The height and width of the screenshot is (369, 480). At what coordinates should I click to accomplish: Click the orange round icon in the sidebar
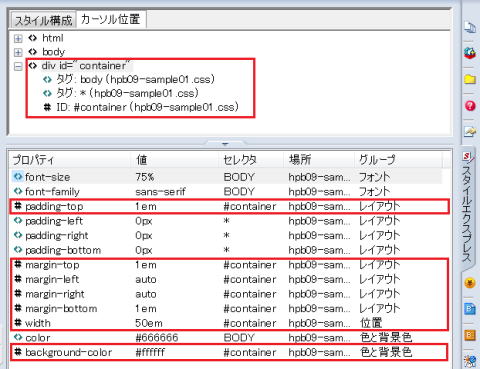[x=470, y=283]
